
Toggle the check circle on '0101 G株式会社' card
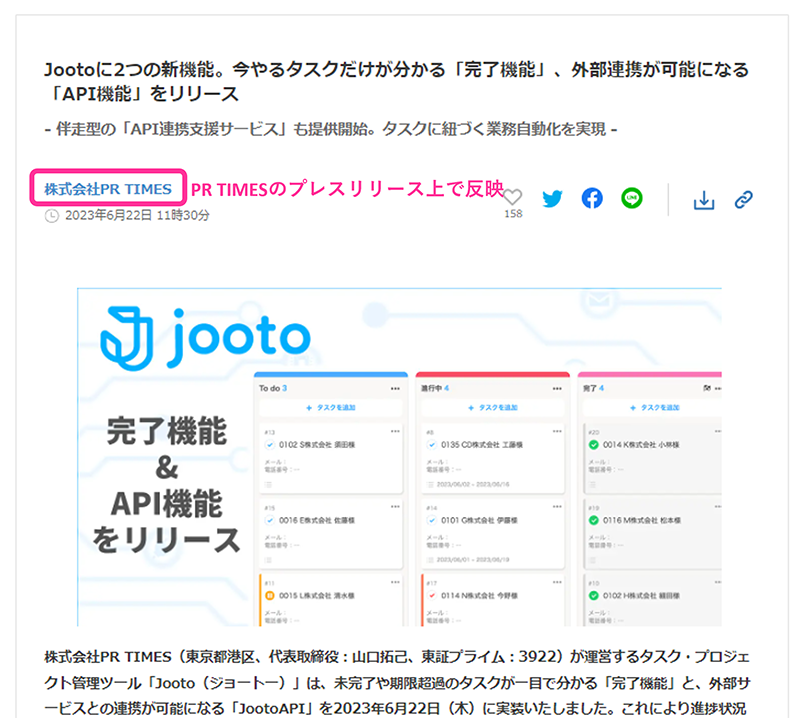(432, 520)
